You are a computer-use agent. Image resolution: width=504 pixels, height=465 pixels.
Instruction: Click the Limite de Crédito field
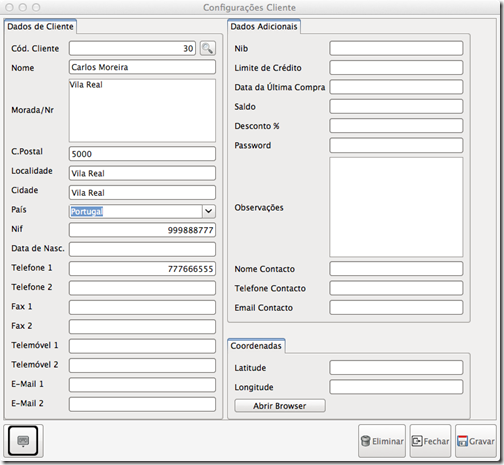click(396, 68)
